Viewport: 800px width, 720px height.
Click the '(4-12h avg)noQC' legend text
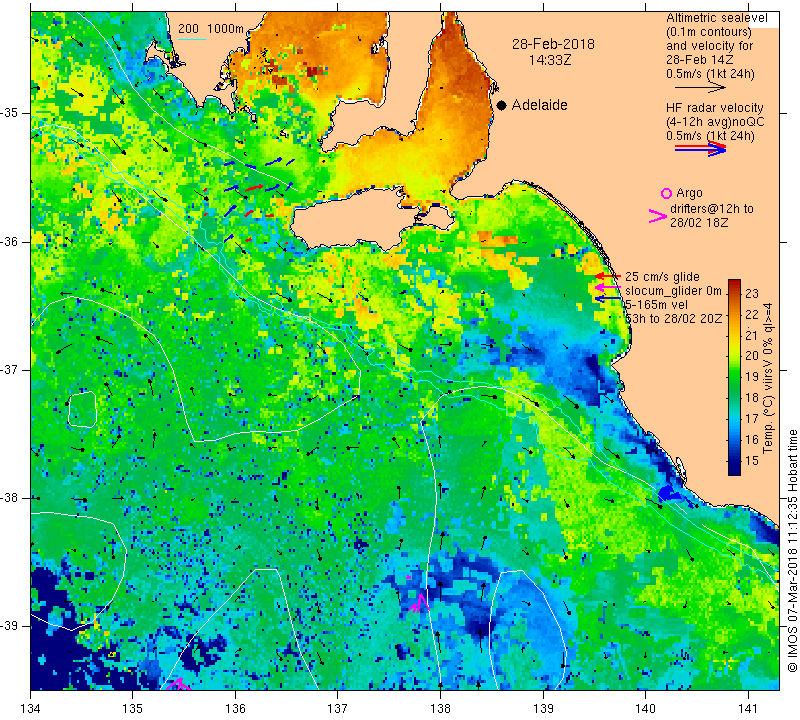(715, 121)
